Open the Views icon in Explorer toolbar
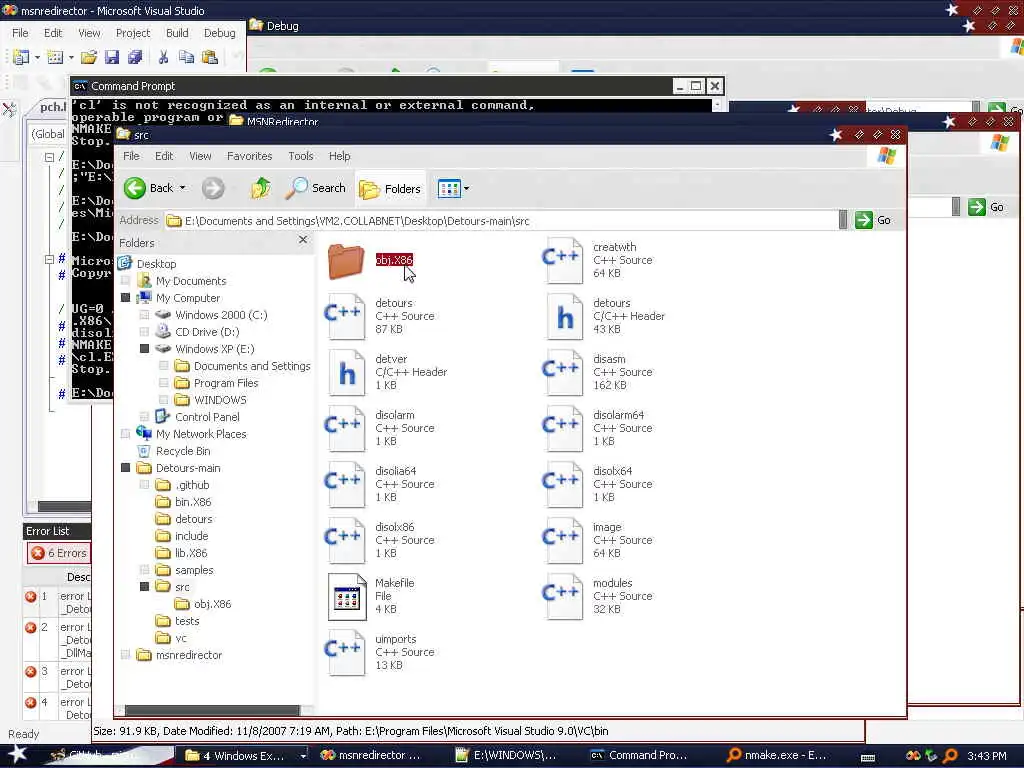This screenshot has height=768, width=1024. (449, 189)
